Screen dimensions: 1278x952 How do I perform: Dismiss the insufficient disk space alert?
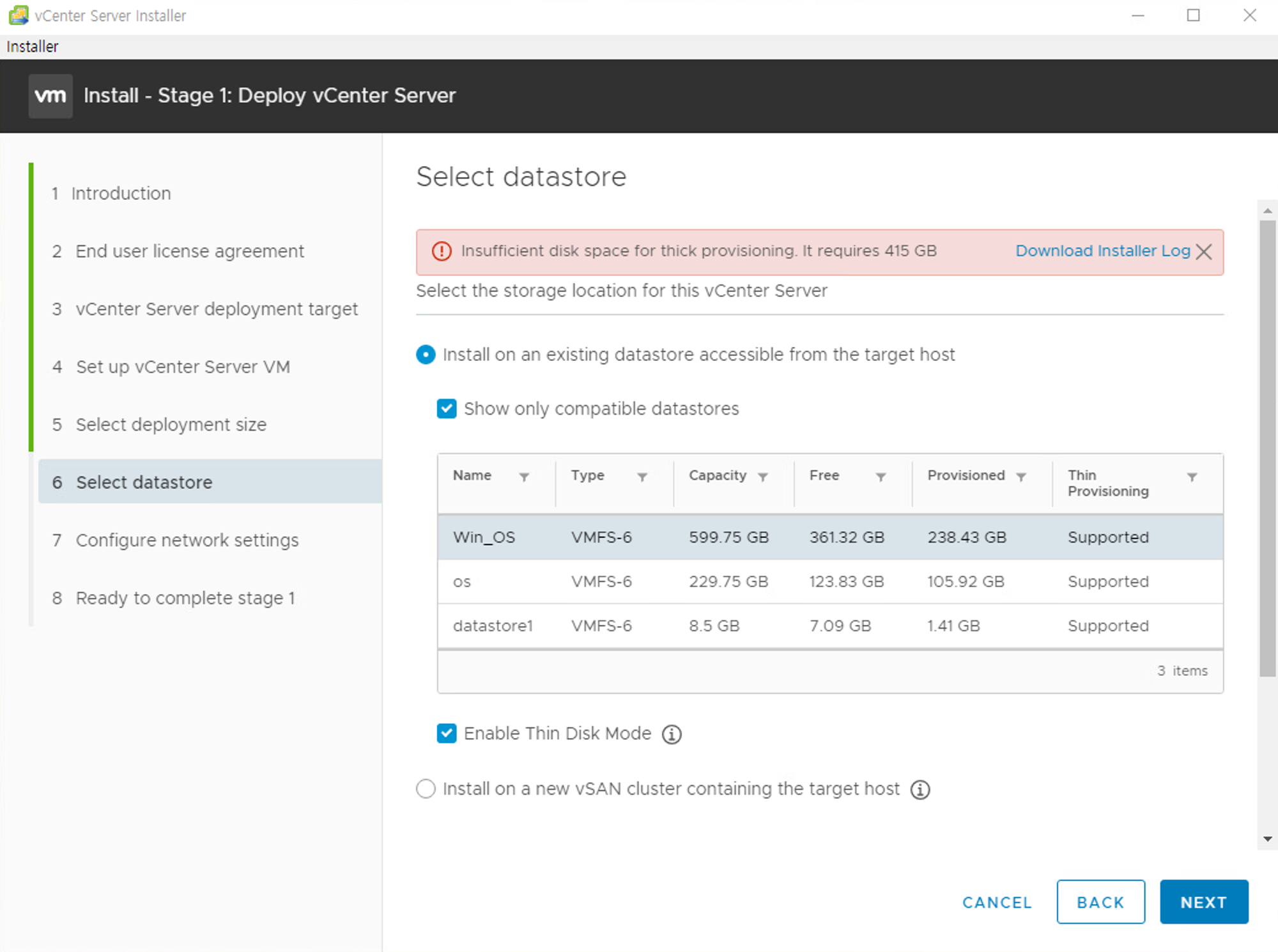click(x=1204, y=252)
